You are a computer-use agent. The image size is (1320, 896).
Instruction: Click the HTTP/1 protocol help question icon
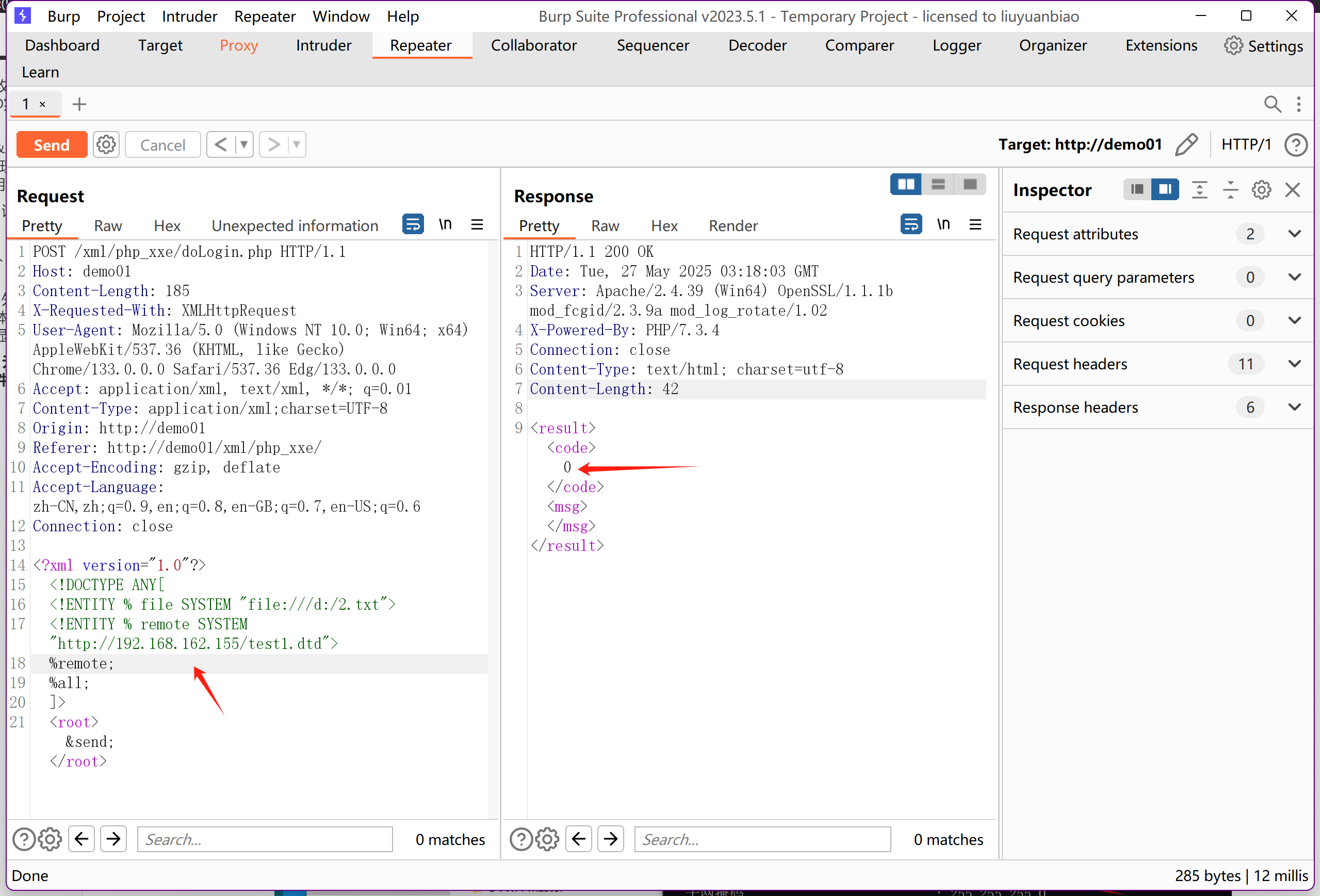[1296, 145]
